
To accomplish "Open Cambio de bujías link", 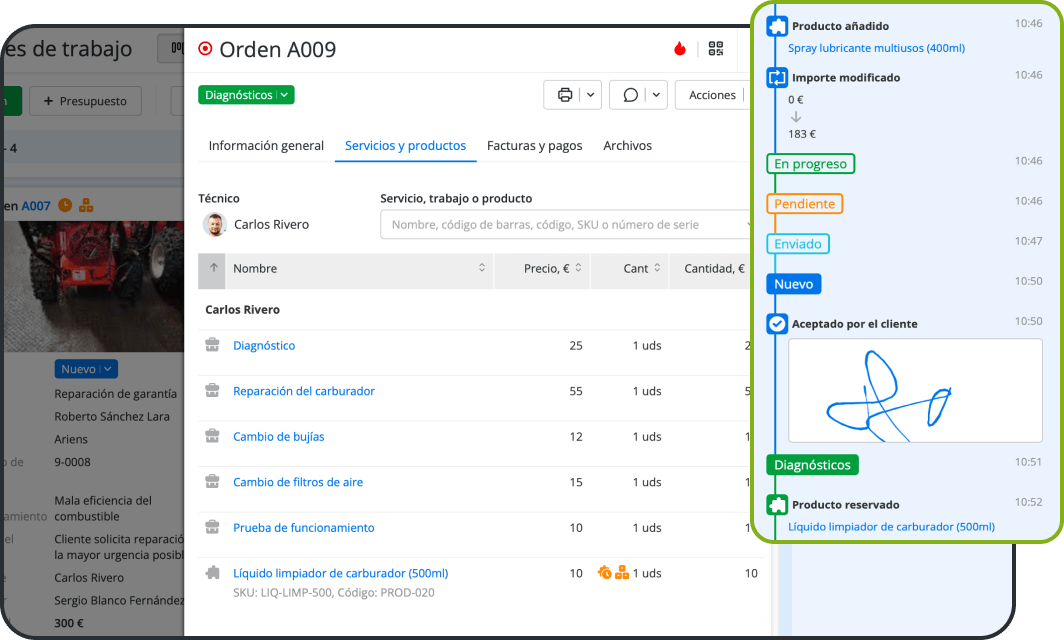I will click(278, 436).
